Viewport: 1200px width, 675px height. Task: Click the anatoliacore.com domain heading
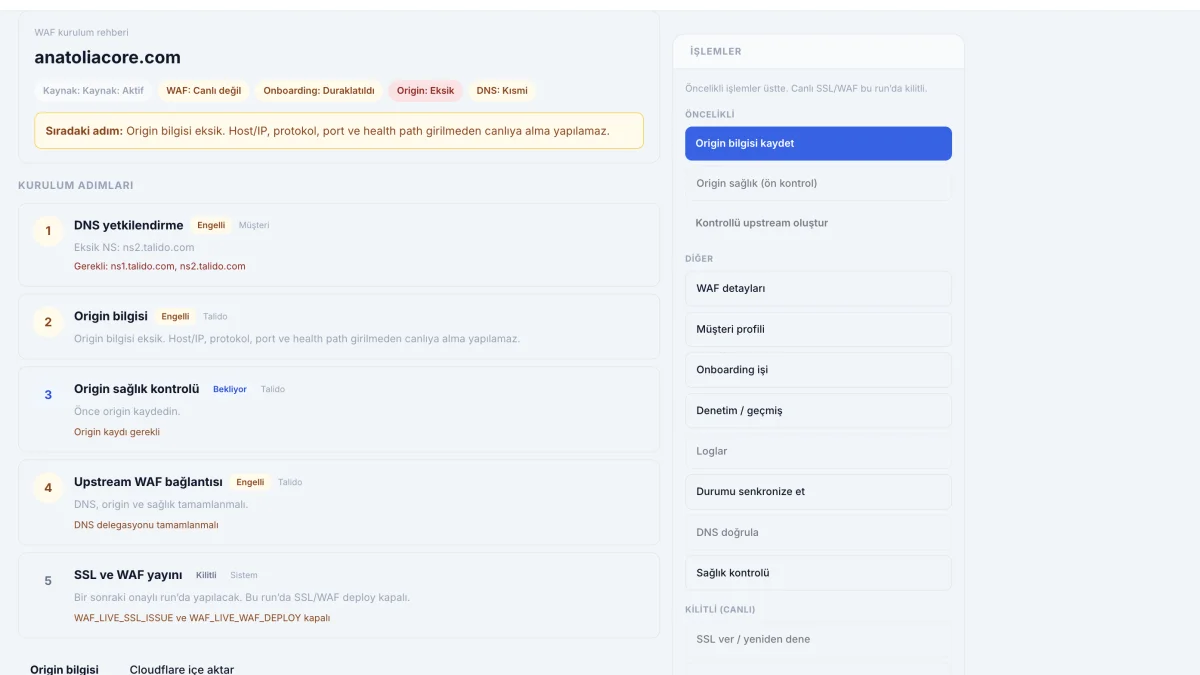click(108, 57)
